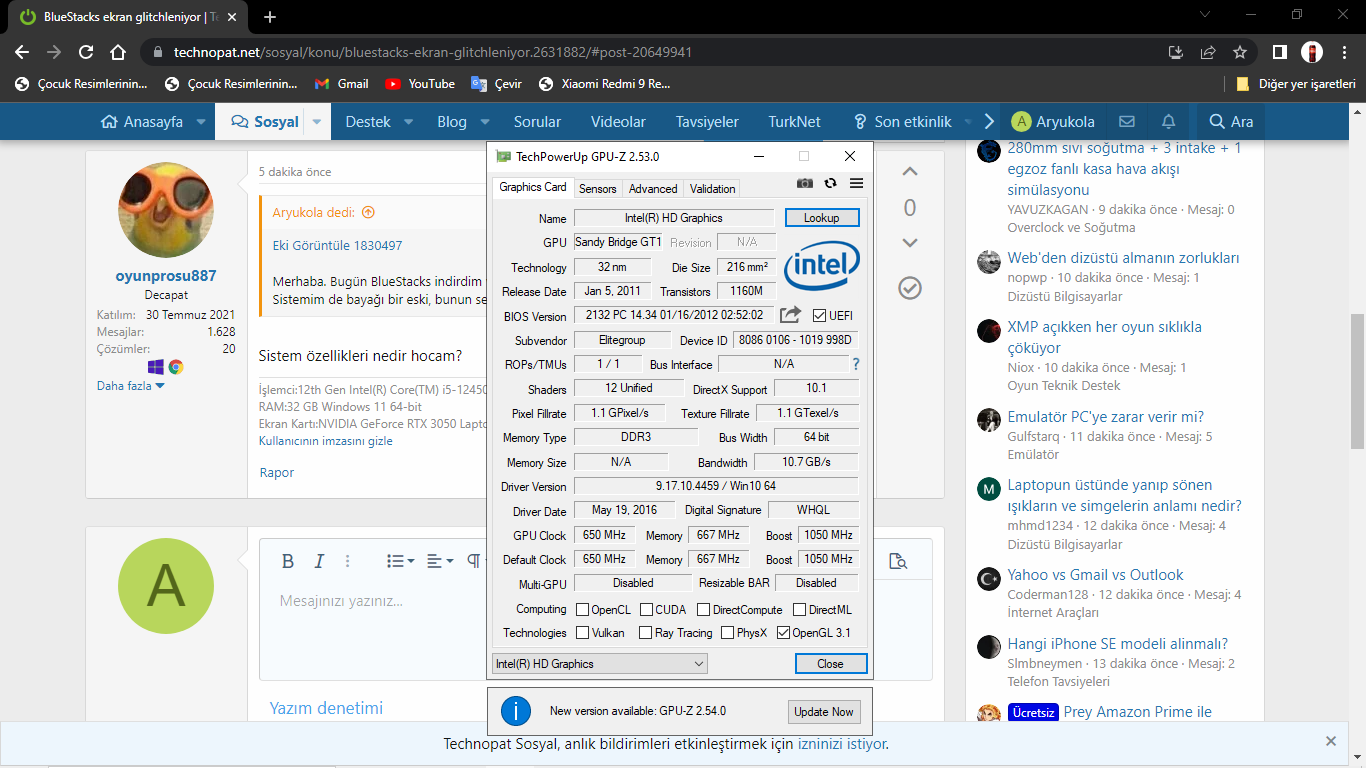Image resolution: width=1366 pixels, height=768 pixels.
Task: Open the forum inbox envelope icon
Action: point(1127,122)
